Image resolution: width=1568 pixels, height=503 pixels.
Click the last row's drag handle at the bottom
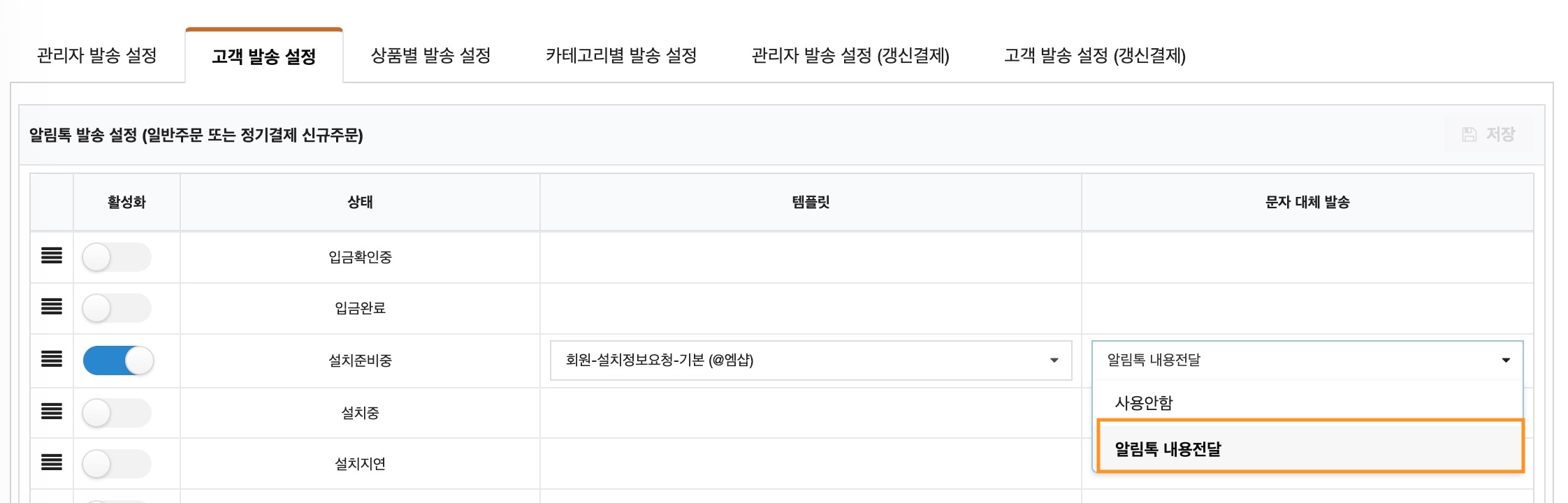[x=53, y=500]
